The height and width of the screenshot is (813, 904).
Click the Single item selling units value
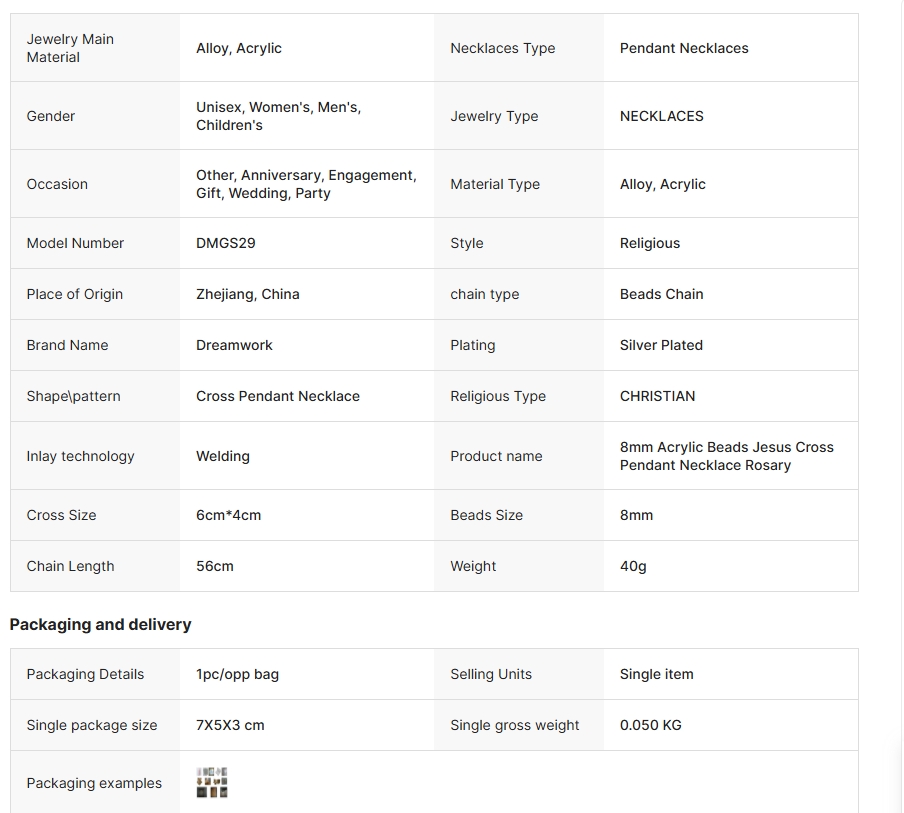tap(656, 674)
